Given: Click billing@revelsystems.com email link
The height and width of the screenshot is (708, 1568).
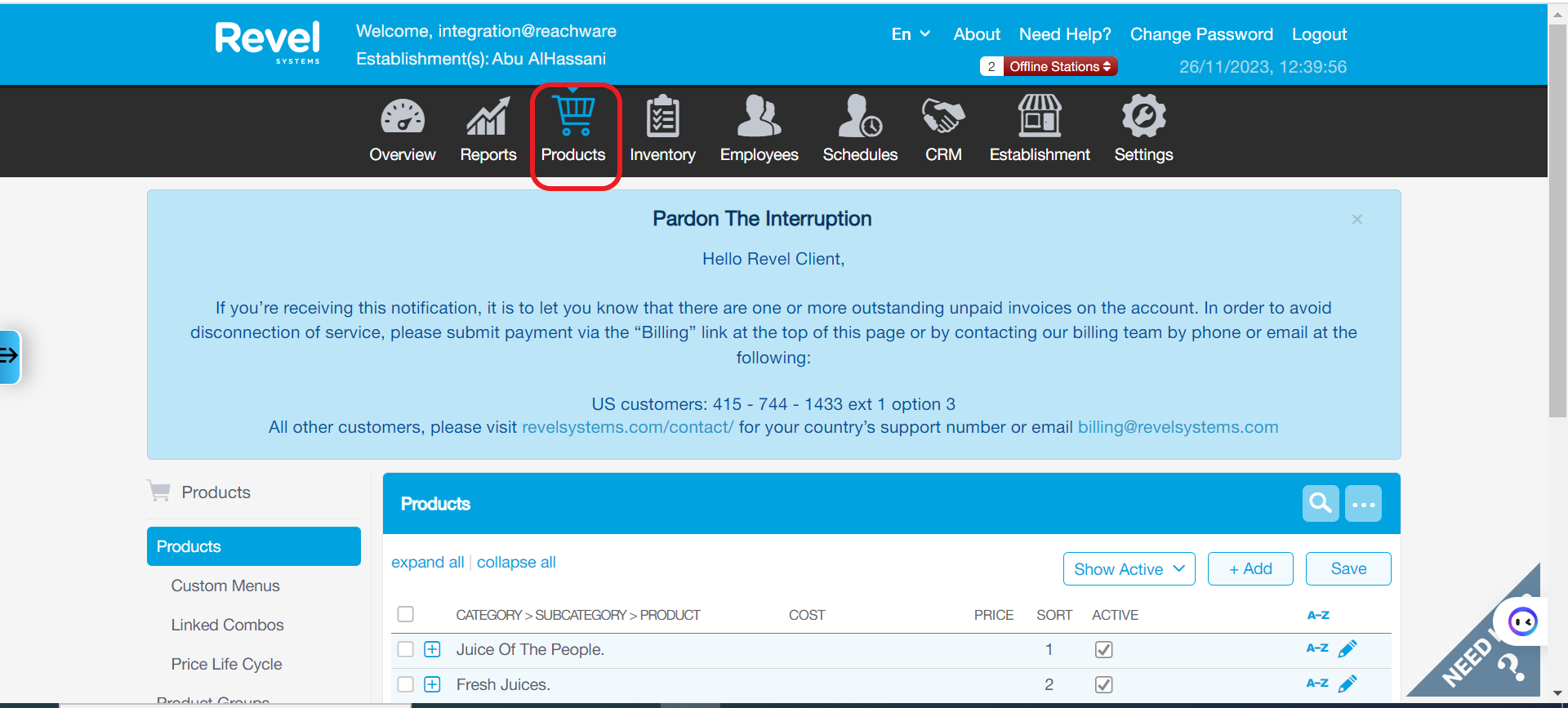Looking at the screenshot, I should click(x=1178, y=427).
